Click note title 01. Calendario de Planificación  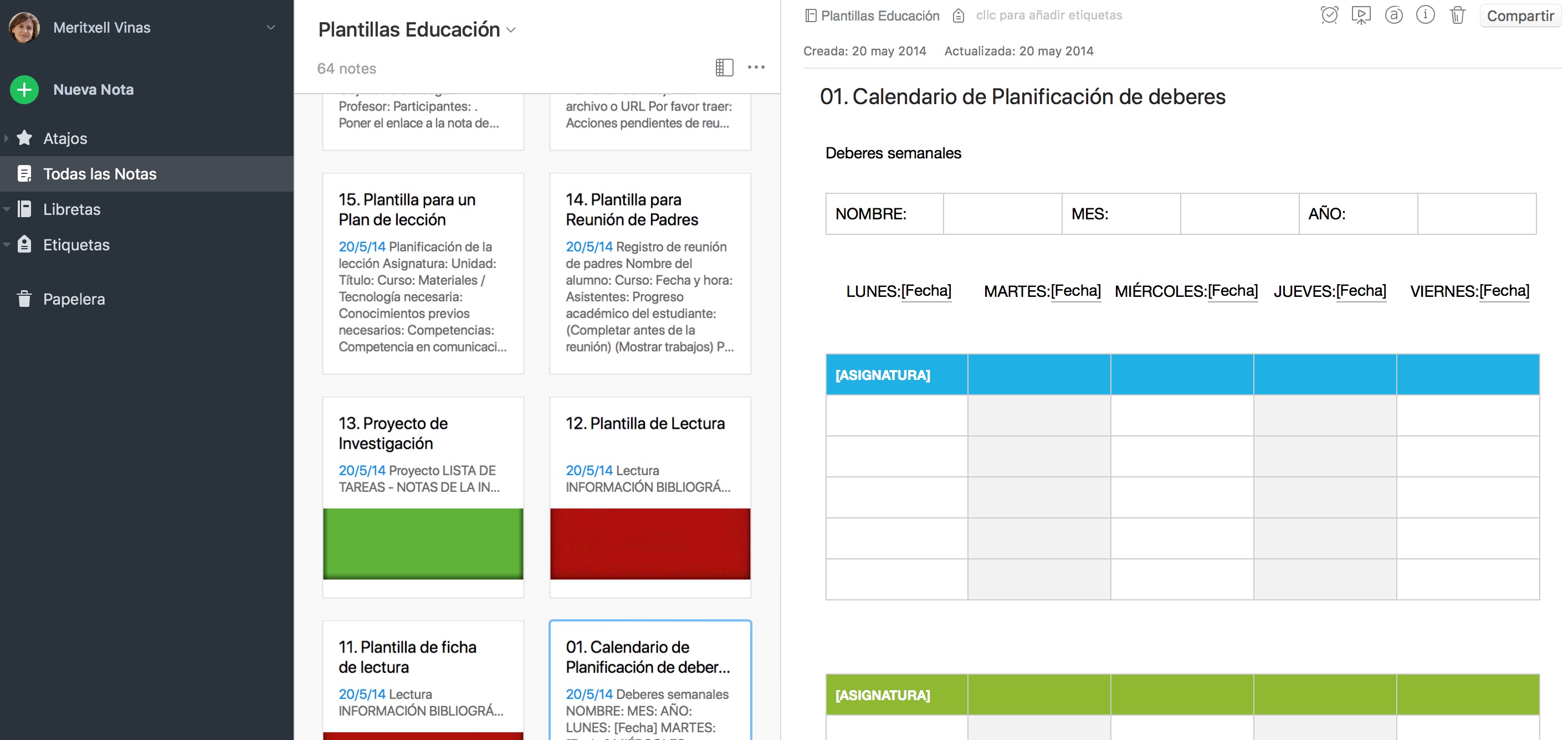pos(1023,97)
